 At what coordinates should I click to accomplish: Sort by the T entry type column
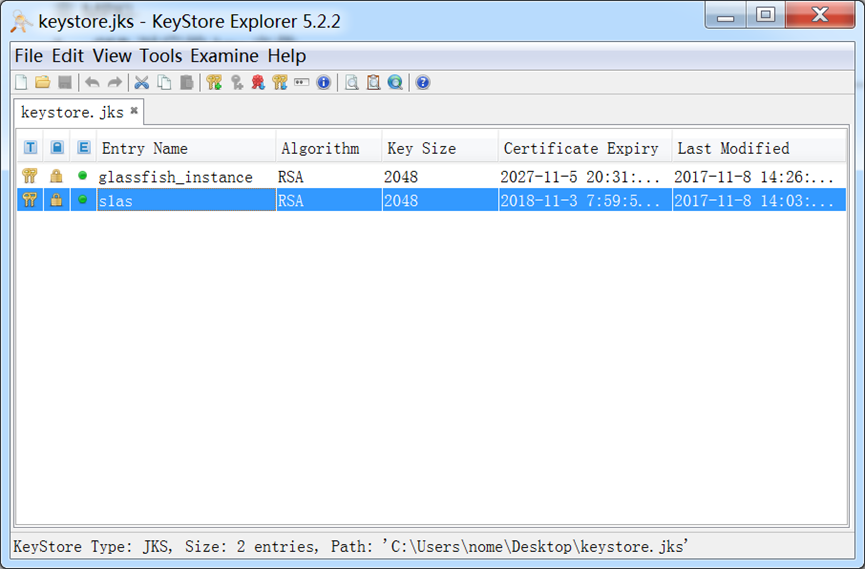(30, 147)
